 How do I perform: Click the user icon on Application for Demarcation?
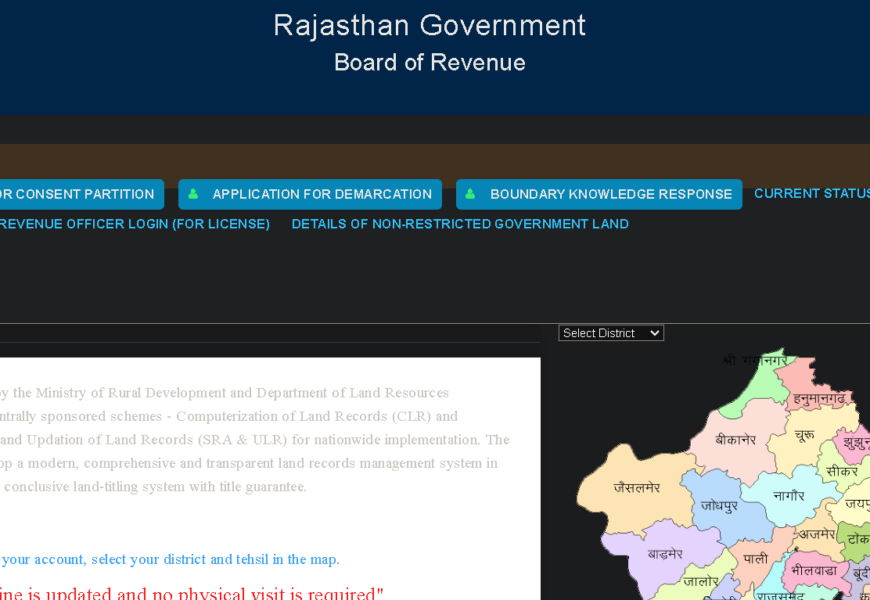pos(194,194)
